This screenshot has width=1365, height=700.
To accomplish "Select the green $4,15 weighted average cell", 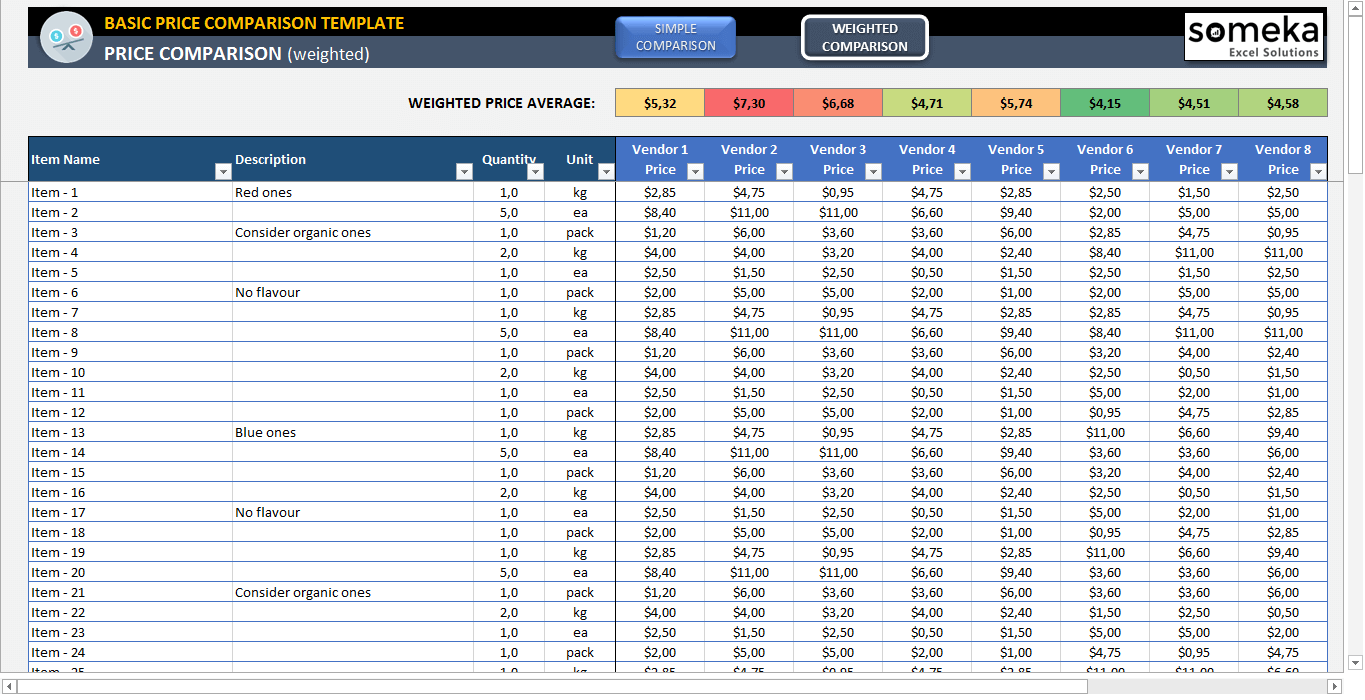I will click(x=1104, y=102).
